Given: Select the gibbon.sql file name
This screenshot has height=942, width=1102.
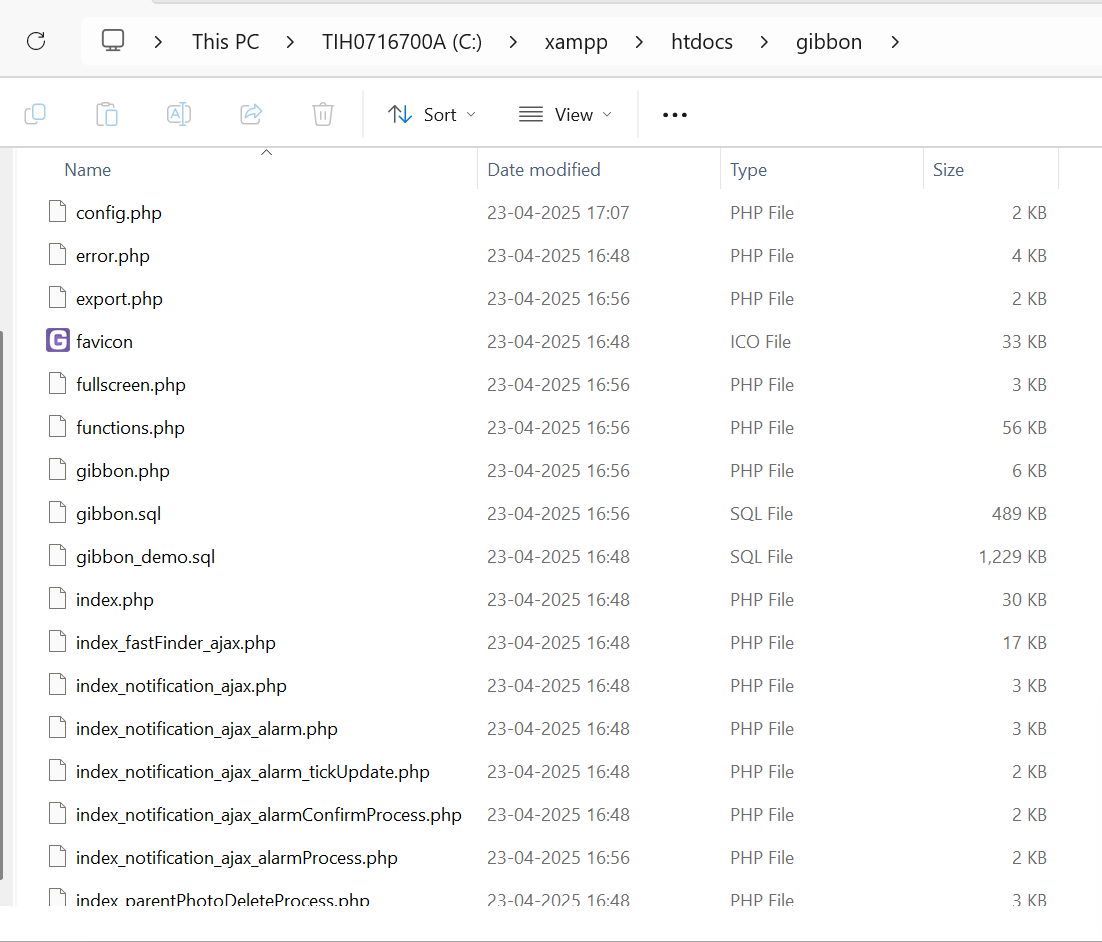Looking at the screenshot, I should pos(118,513).
